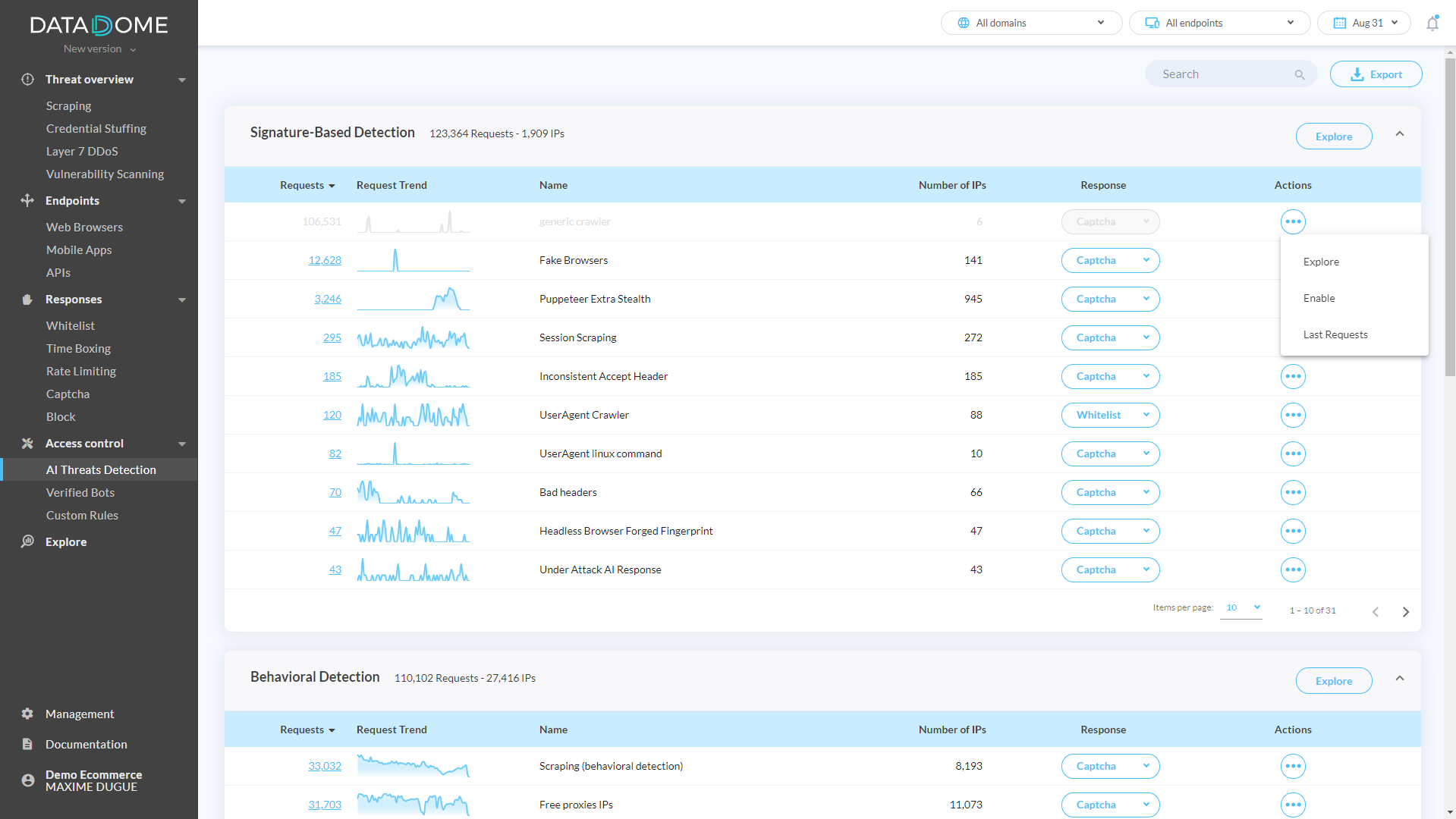The image size is (1456, 819).
Task: Open the All domains dropdown
Action: (1031, 23)
